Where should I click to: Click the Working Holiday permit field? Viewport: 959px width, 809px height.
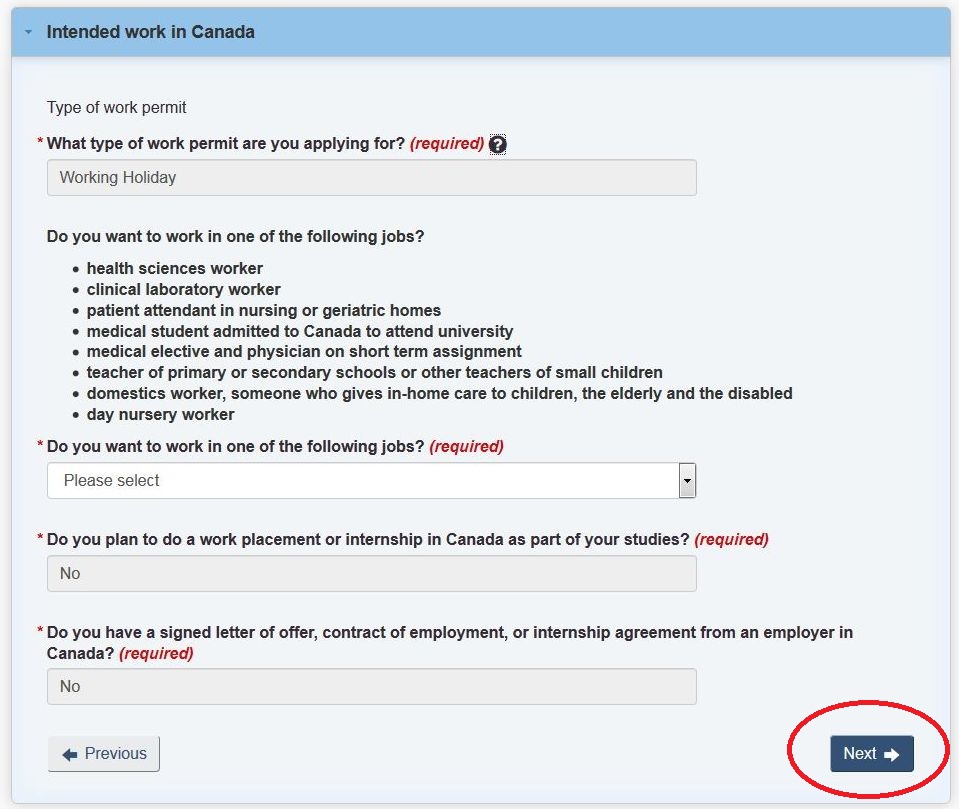tap(371, 177)
